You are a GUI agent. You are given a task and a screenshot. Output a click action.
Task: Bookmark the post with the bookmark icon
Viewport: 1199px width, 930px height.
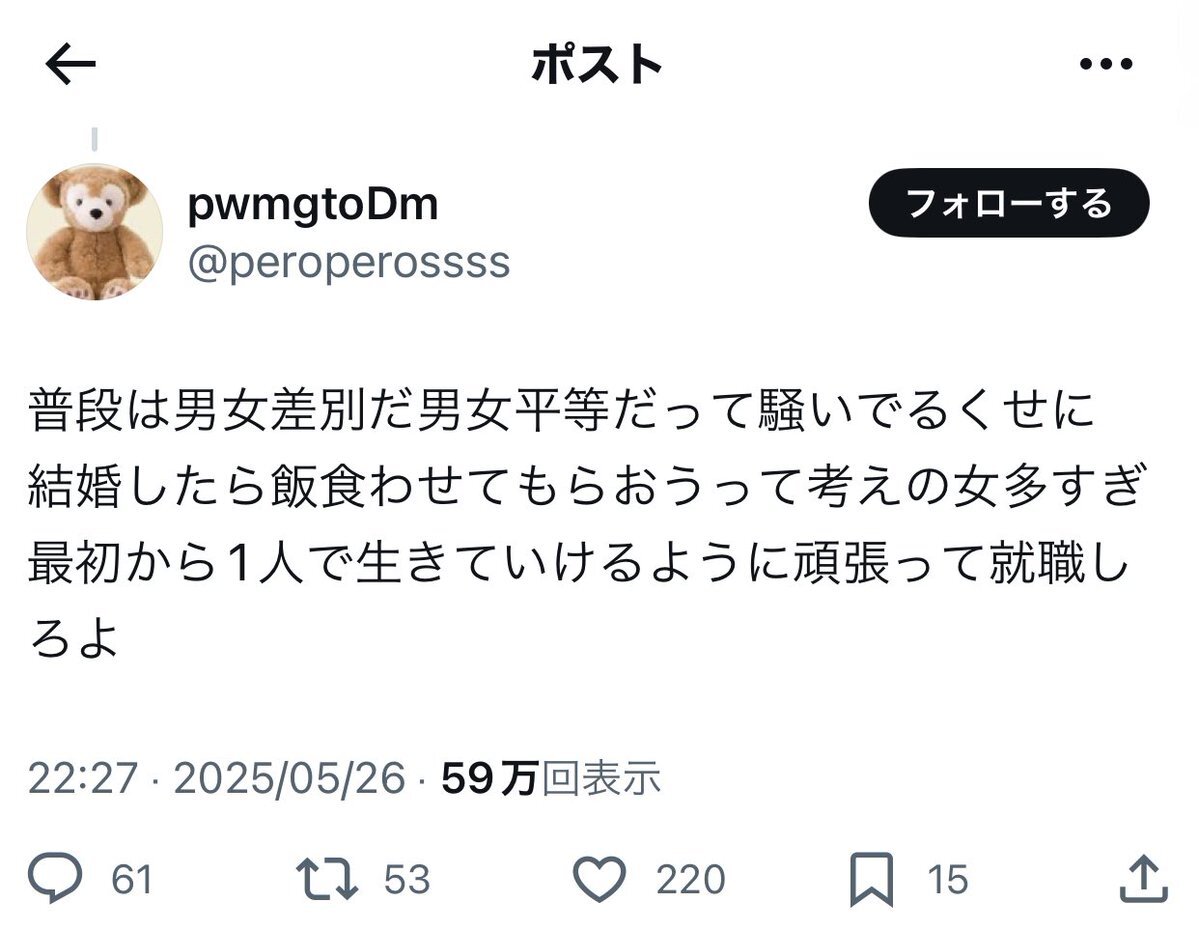point(872,879)
